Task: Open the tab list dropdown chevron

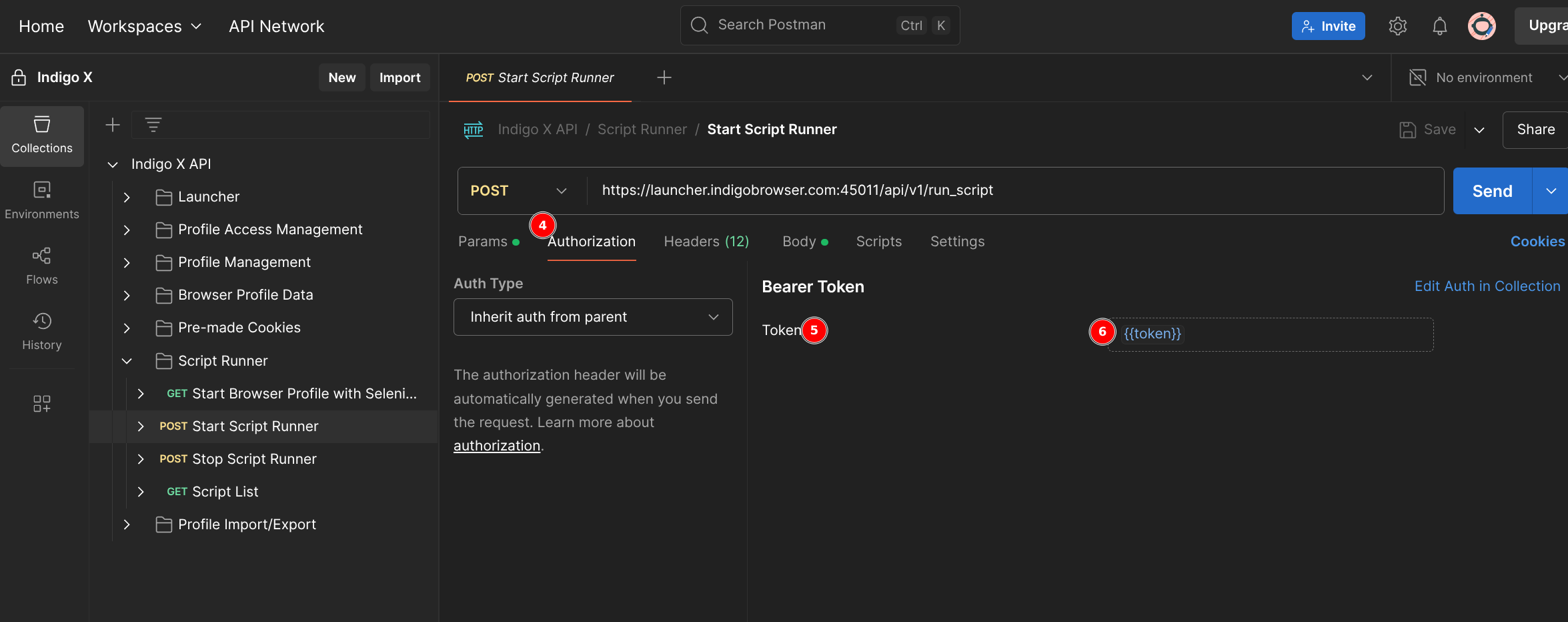Action: pyautogui.click(x=1367, y=77)
